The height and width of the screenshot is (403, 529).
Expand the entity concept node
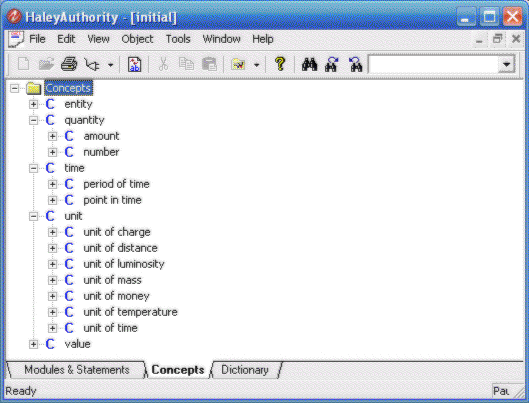coord(33,104)
